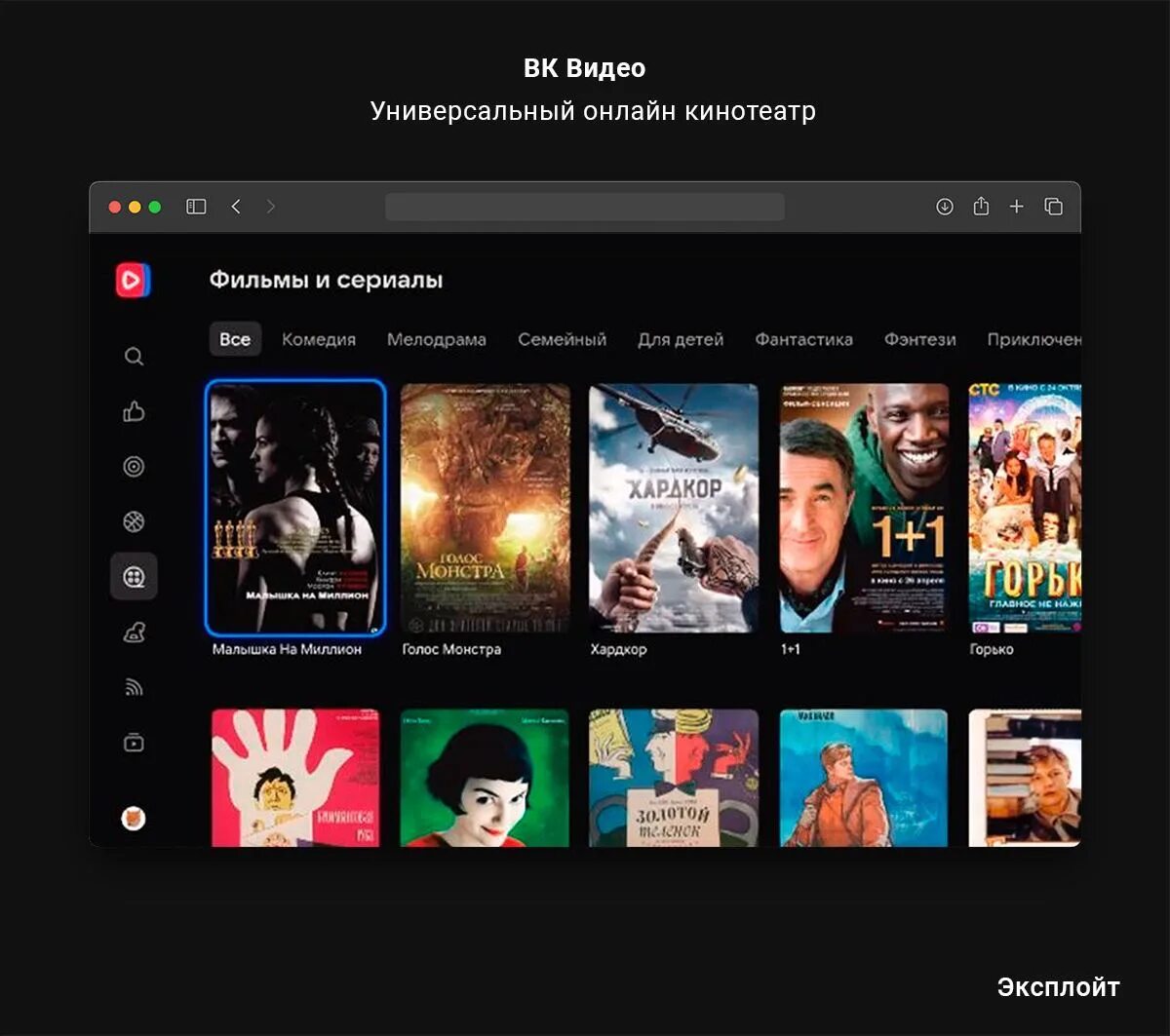
Task: Open a new tab with plus icon
Action: point(1017,207)
